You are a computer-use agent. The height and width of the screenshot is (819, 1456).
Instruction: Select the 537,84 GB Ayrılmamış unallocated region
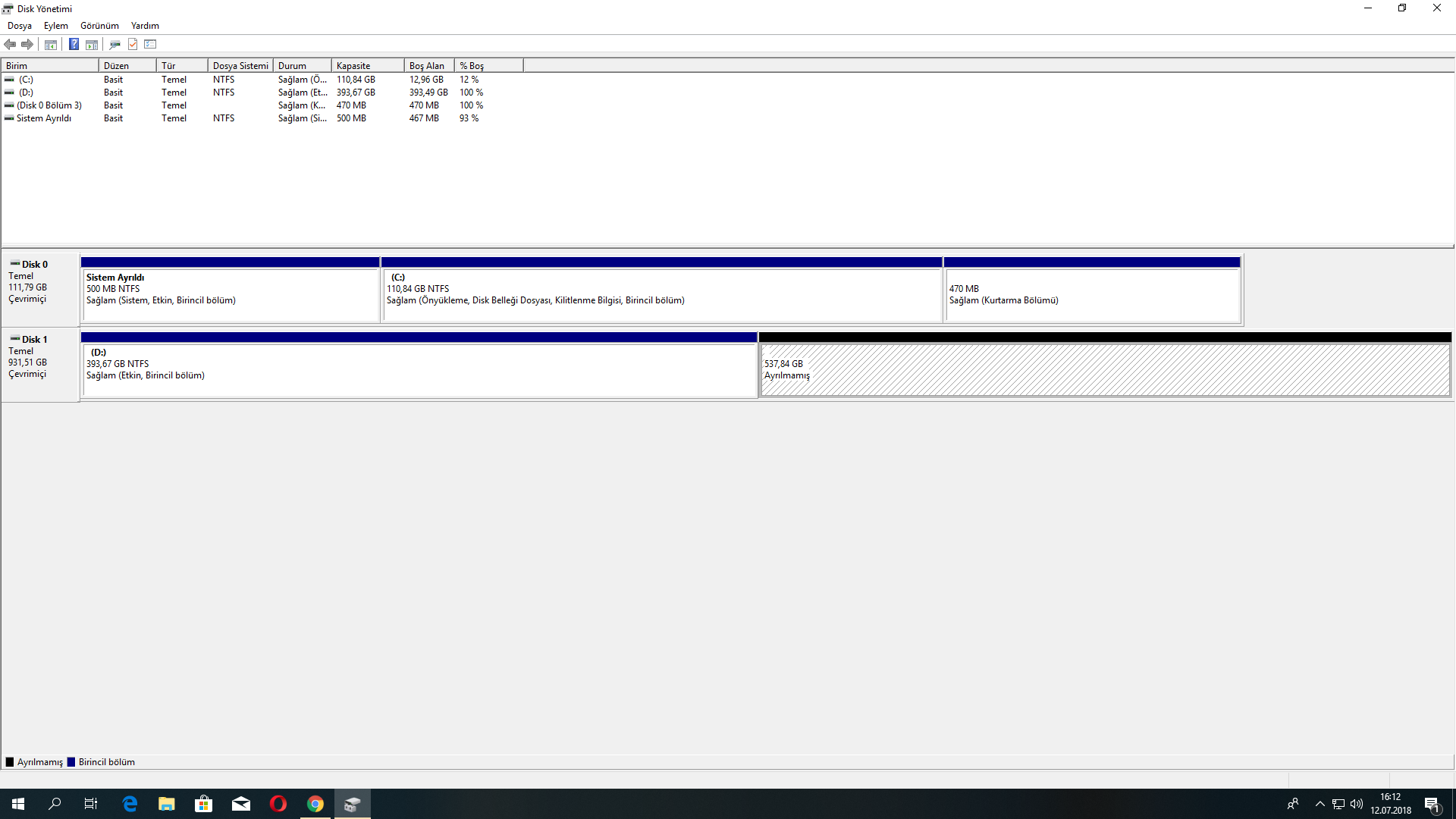point(1104,370)
